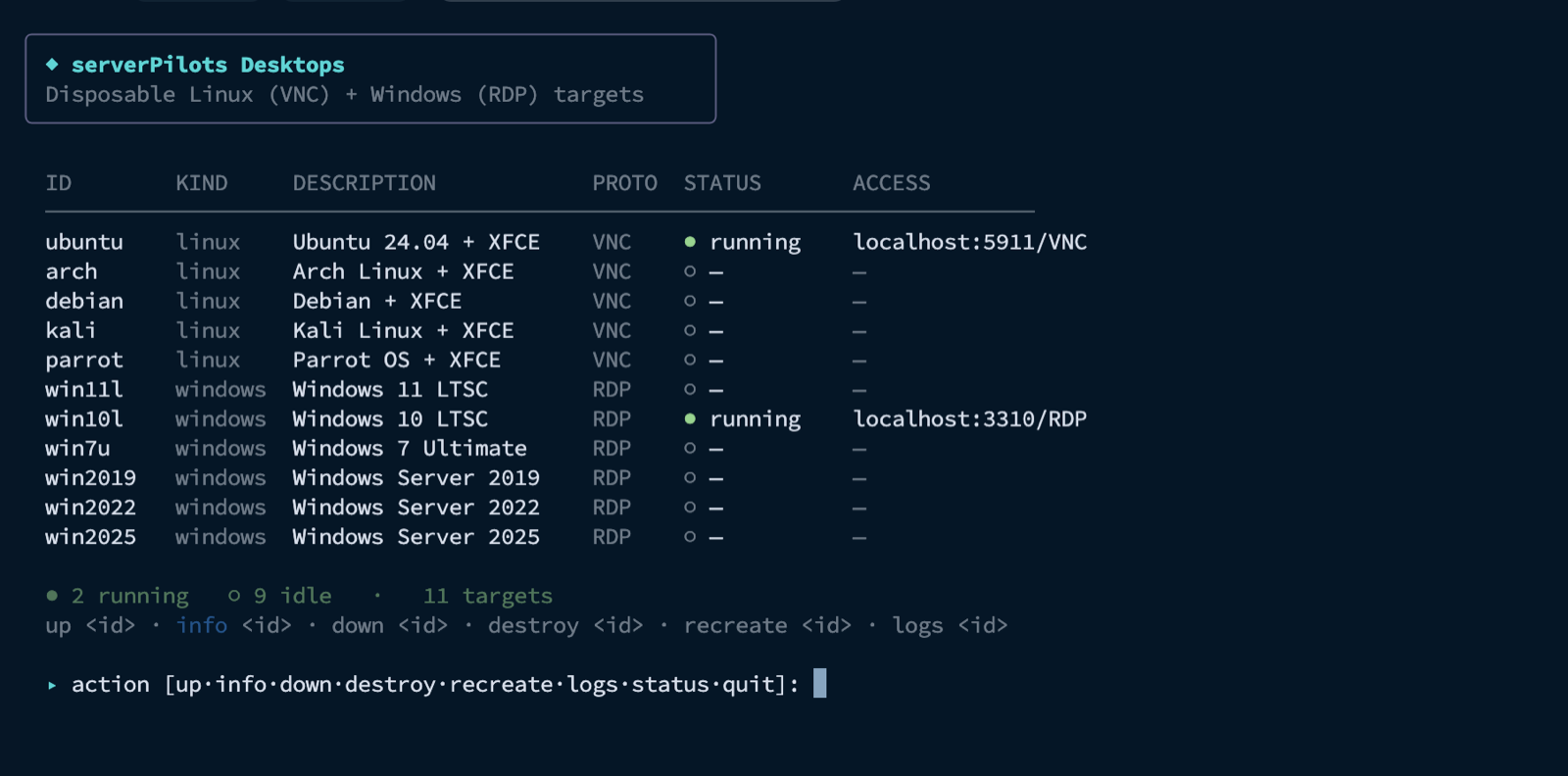Click the VNC protocol cell for ubuntu
This screenshot has width=1568, height=776.
click(612, 242)
